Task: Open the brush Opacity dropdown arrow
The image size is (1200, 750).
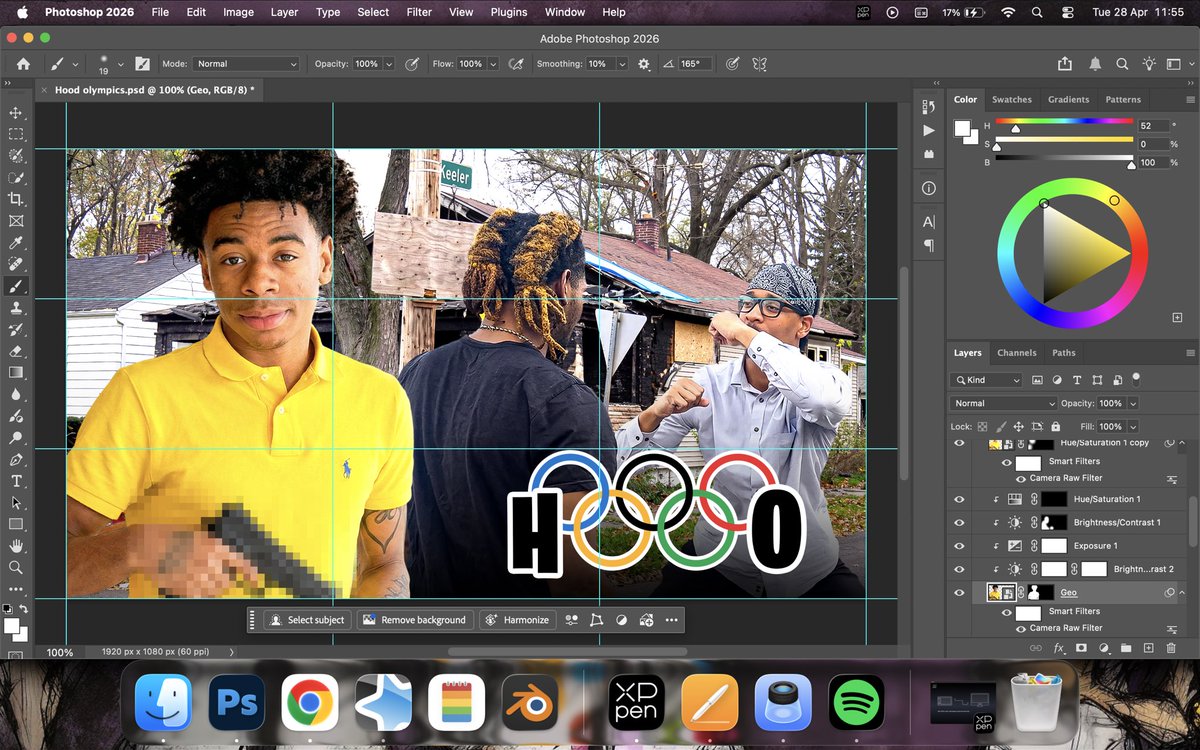Action: coord(389,64)
